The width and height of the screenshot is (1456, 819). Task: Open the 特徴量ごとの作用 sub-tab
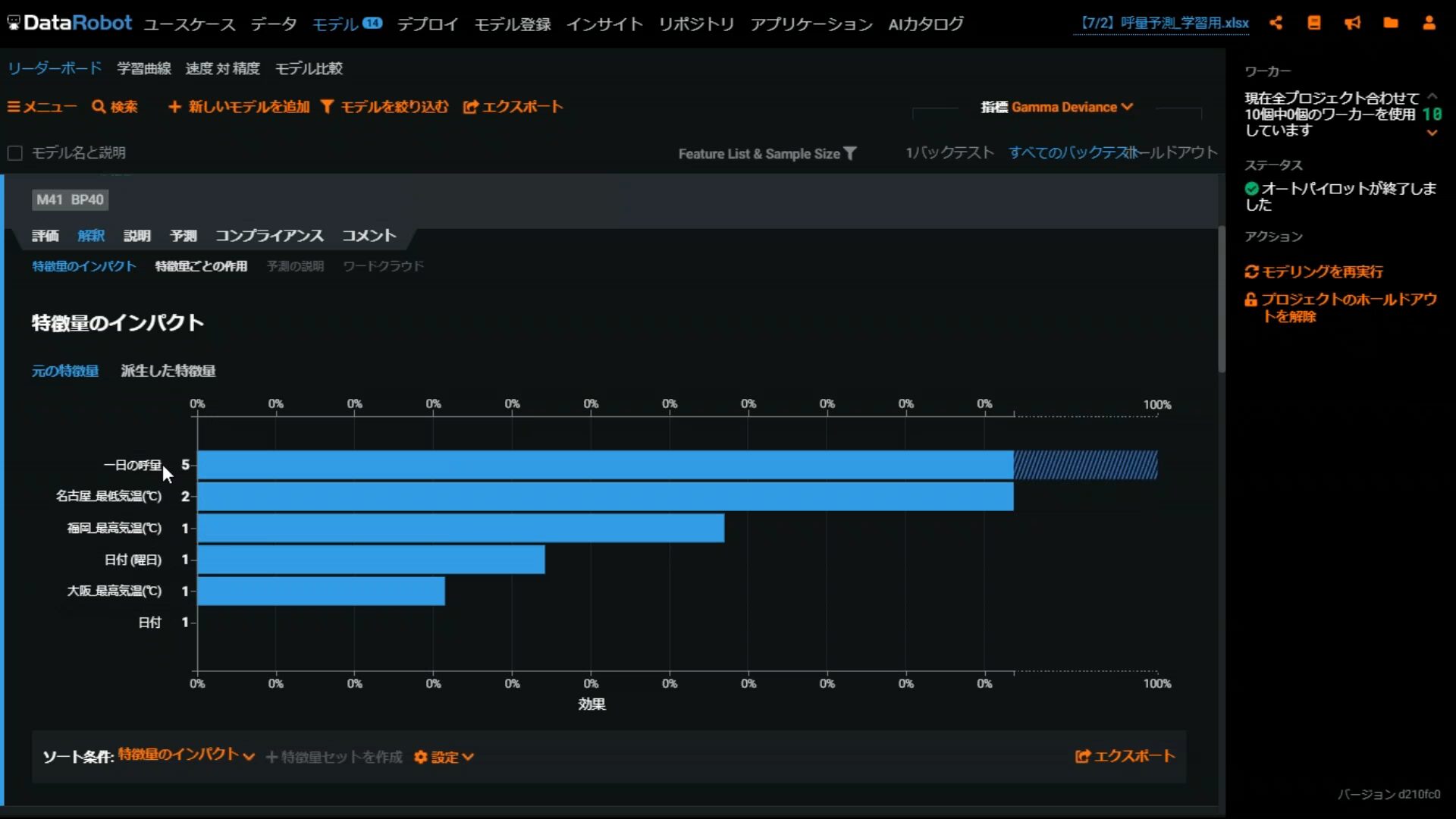point(201,266)
